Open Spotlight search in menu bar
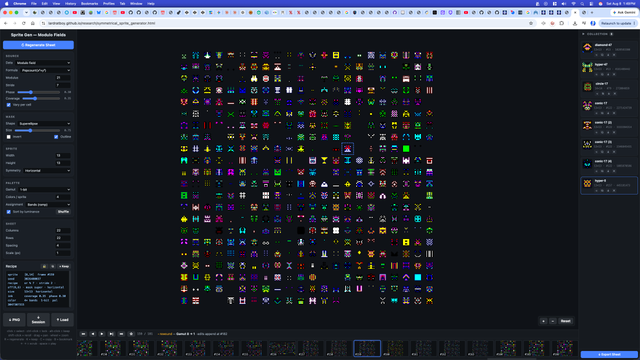The height and width of the screenshot is (360, 640). (582, 3)
